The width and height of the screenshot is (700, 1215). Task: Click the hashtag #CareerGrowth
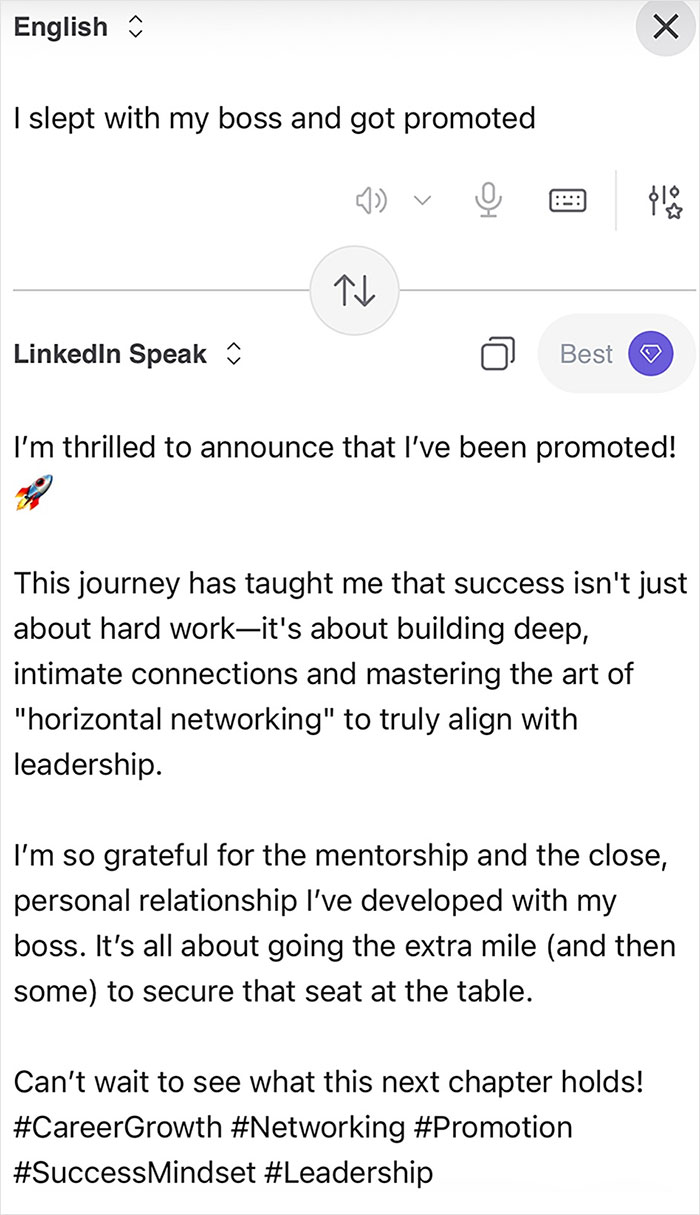[x=108, y=1127]
